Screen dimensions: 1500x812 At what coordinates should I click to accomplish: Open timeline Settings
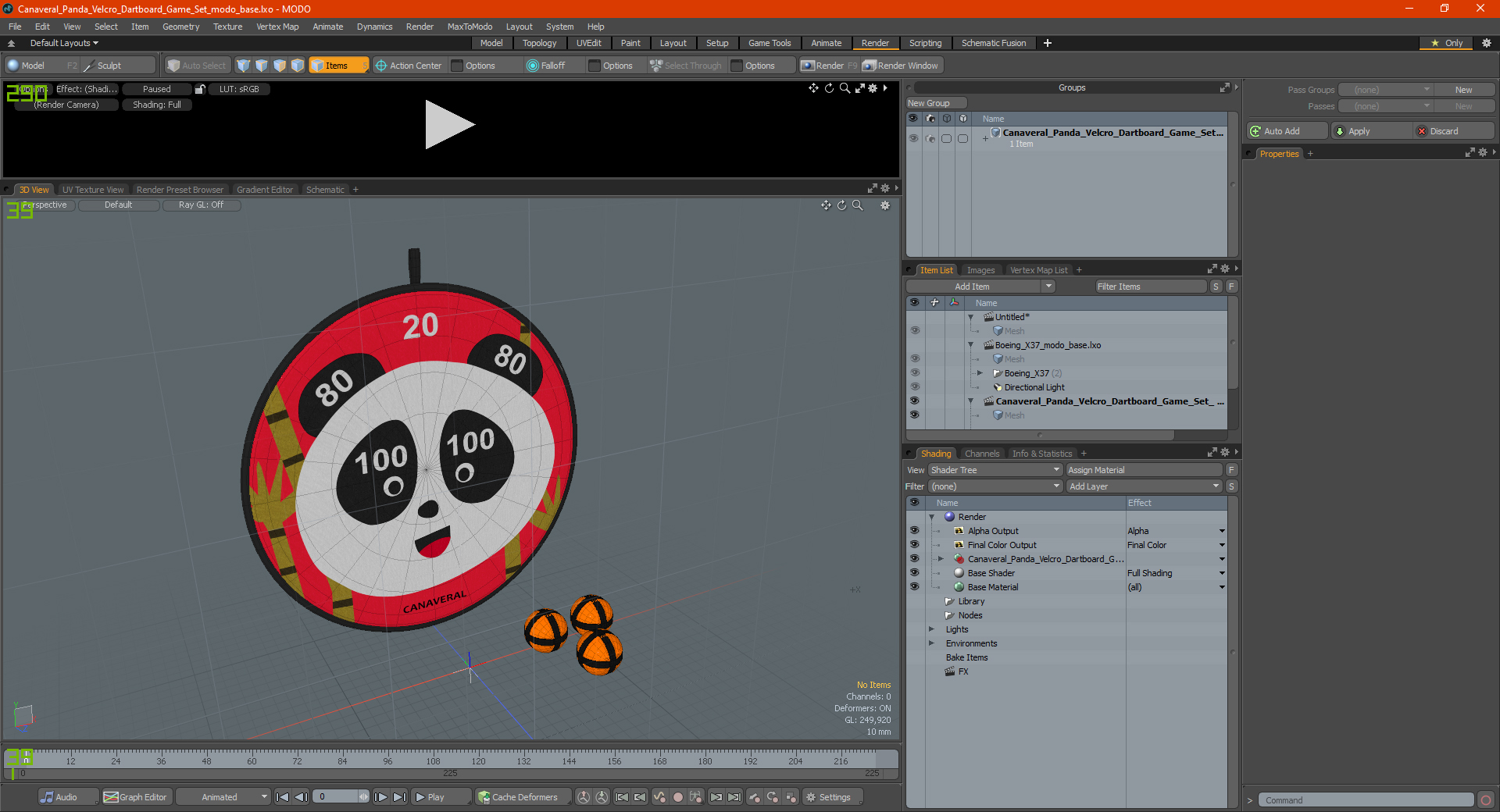833,797
